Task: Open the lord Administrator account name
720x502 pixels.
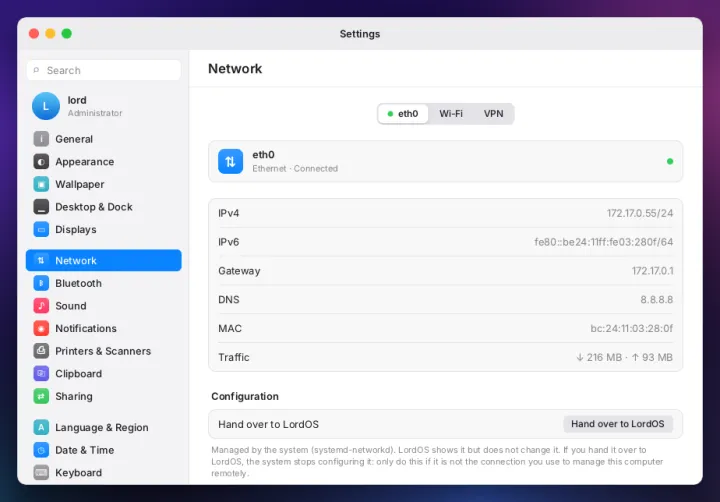Action: point(77,100)
